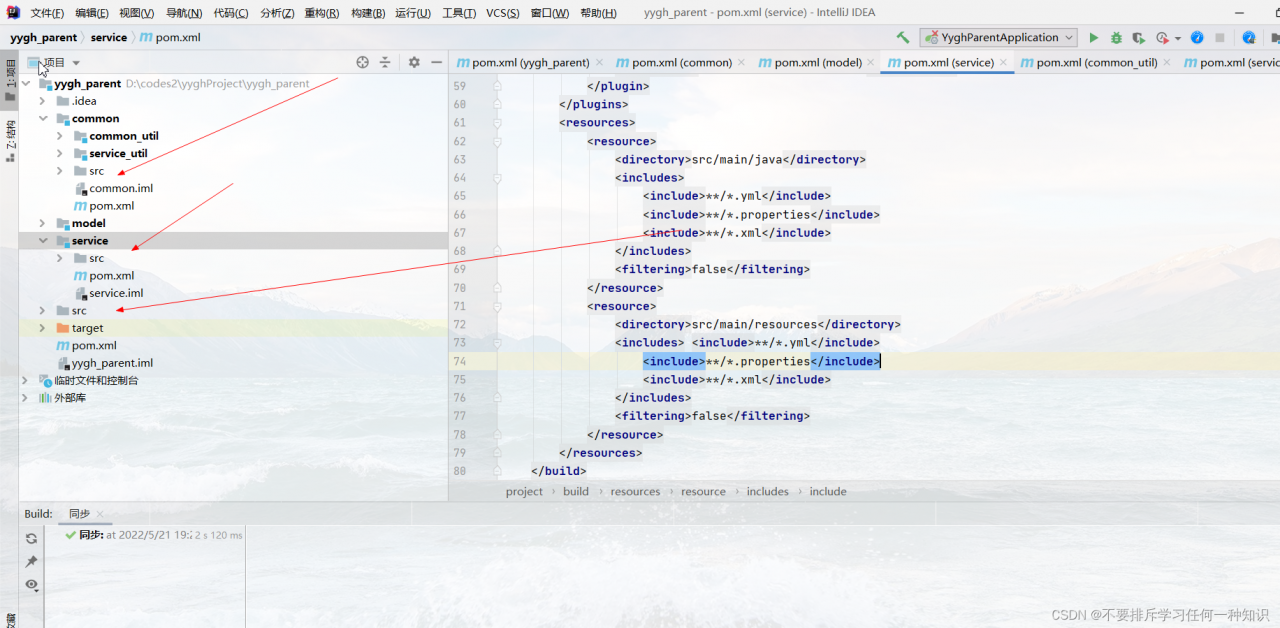
Task: Click 'project' in the editor breadcrumb
Action: click(x=524, y=491)
